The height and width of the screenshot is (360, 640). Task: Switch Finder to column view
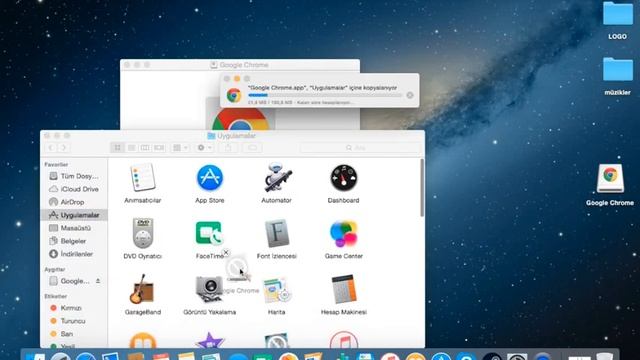click(145, 148)
